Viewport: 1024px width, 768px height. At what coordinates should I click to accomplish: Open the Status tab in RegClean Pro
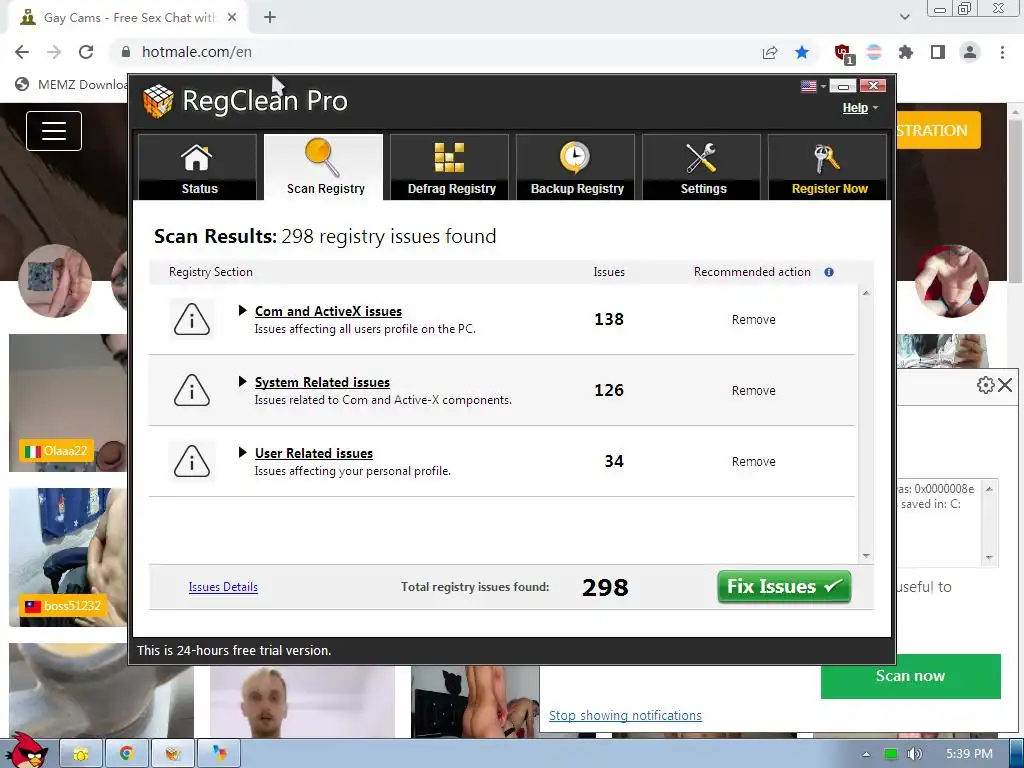(x=197, y=167)
